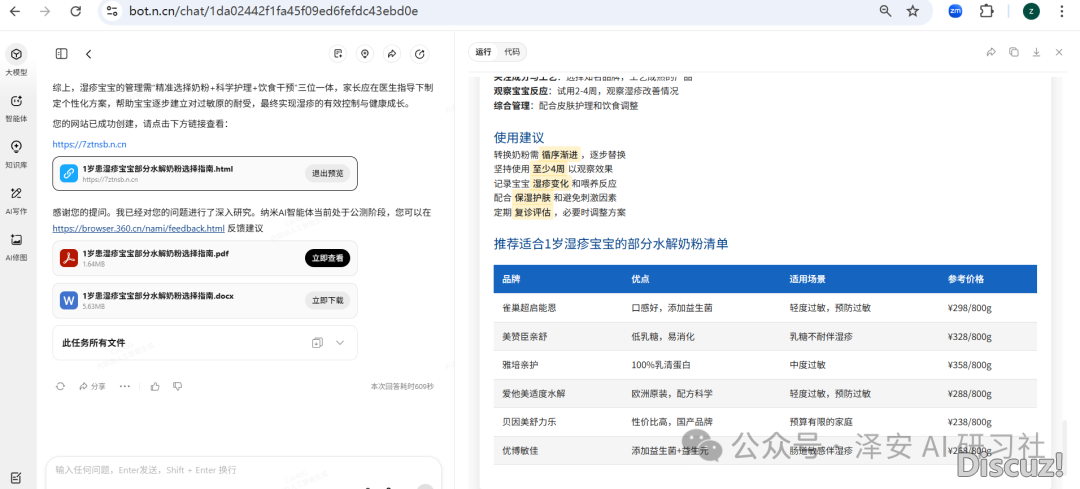
Task: Click the zoom magnifier icon in address bar
Action: point(885,11)
